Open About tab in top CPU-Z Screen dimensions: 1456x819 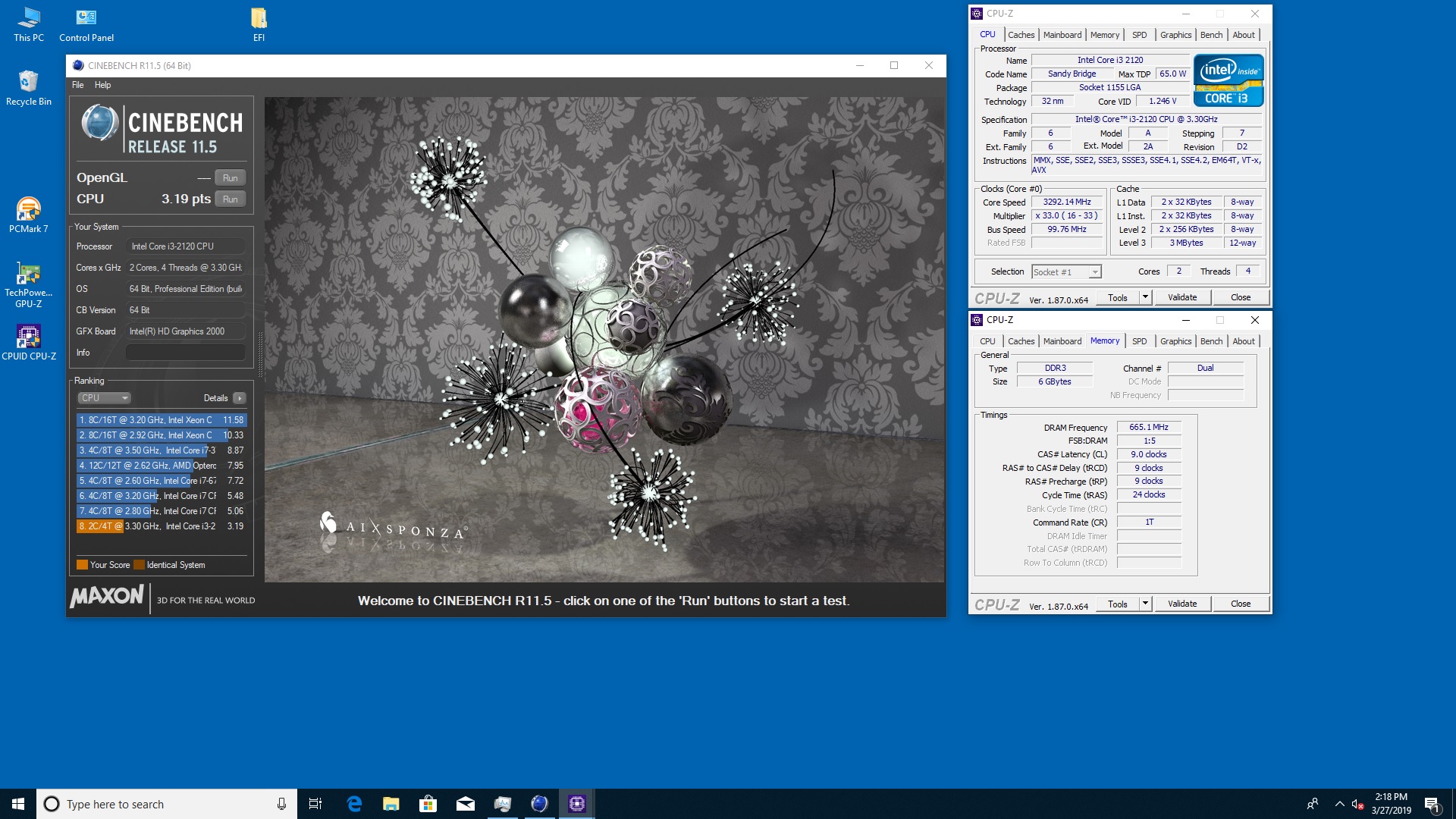point(1244,35)
